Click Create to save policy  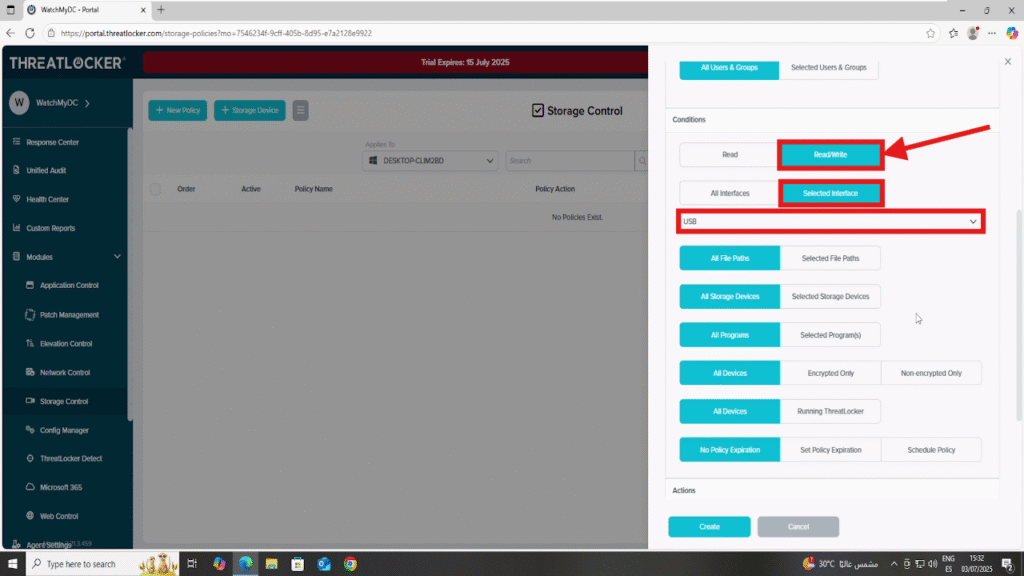(709, 526)
